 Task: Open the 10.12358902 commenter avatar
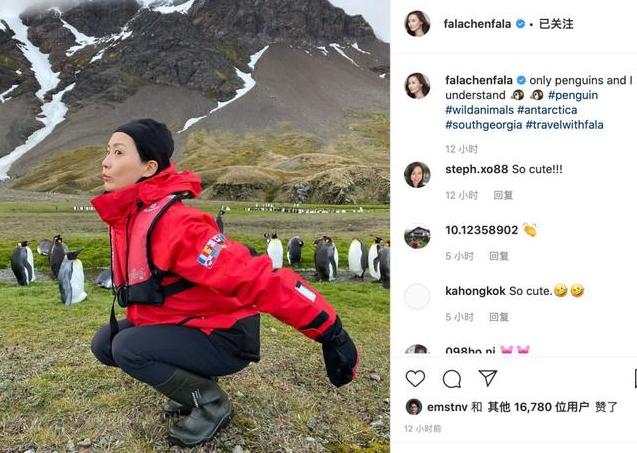pyautogui.click(x=417, y=236)
